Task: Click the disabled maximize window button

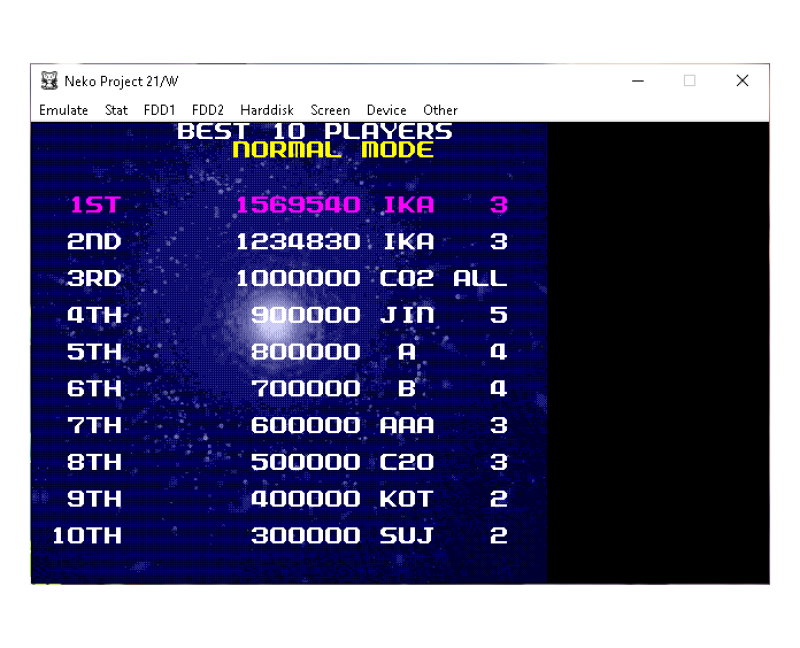Action: pyautogui.click(x=689, y=81)
